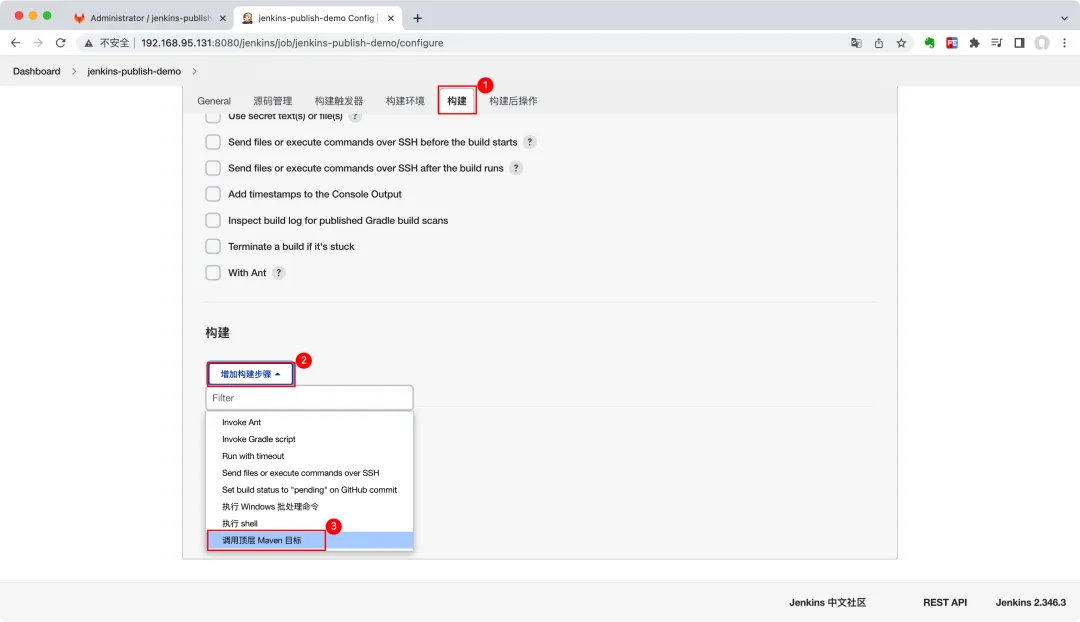Click the not-secure warning icon in address bar
This screenshot has height=622, width=1080.
tap(88, 43)
